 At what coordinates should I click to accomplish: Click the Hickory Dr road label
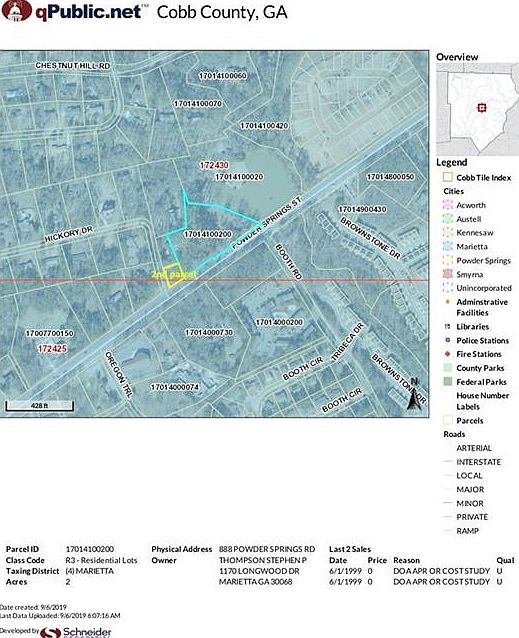point(68,235)
